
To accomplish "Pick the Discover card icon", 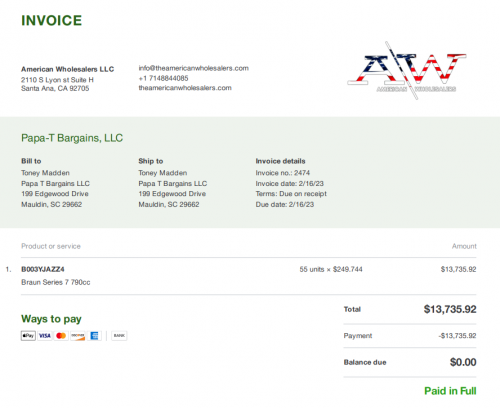I will pos(78,336).
